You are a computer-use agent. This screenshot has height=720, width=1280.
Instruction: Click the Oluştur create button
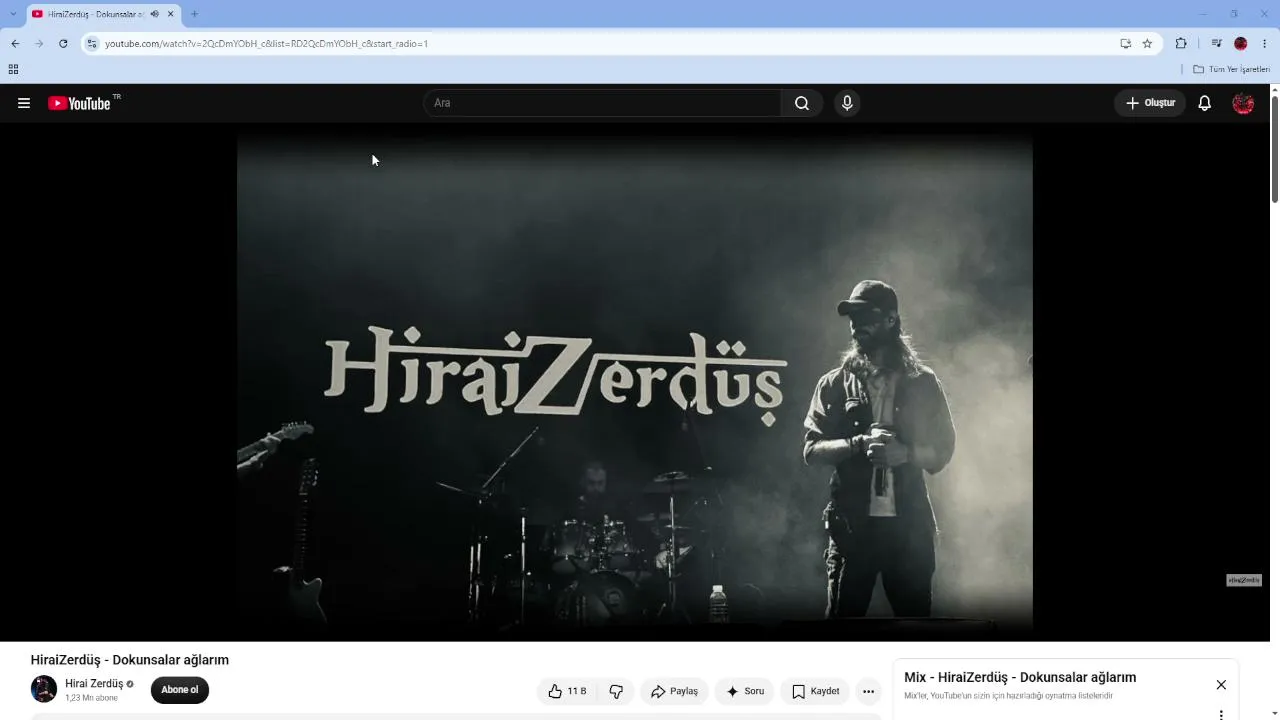pyautogui.click(x=1150, y=103)
